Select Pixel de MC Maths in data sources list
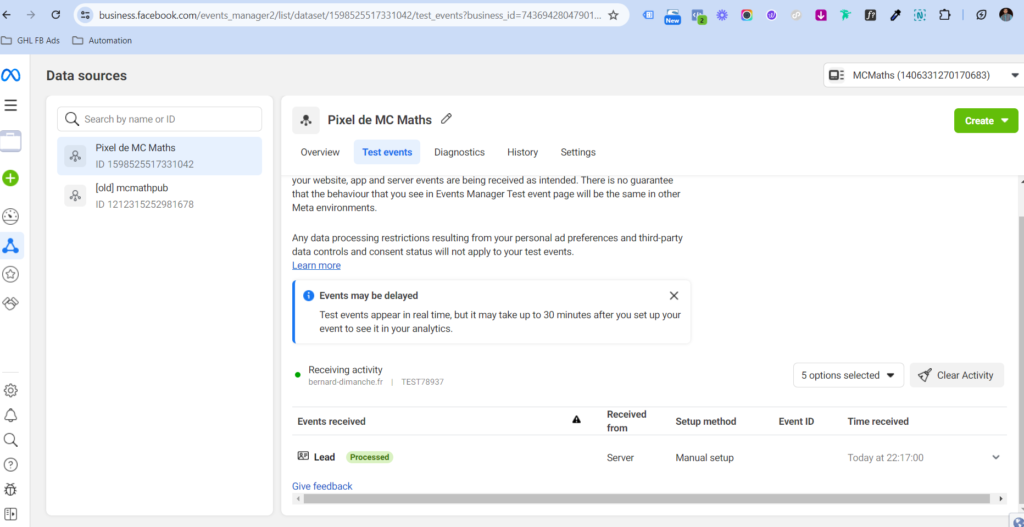 [159, 156]
